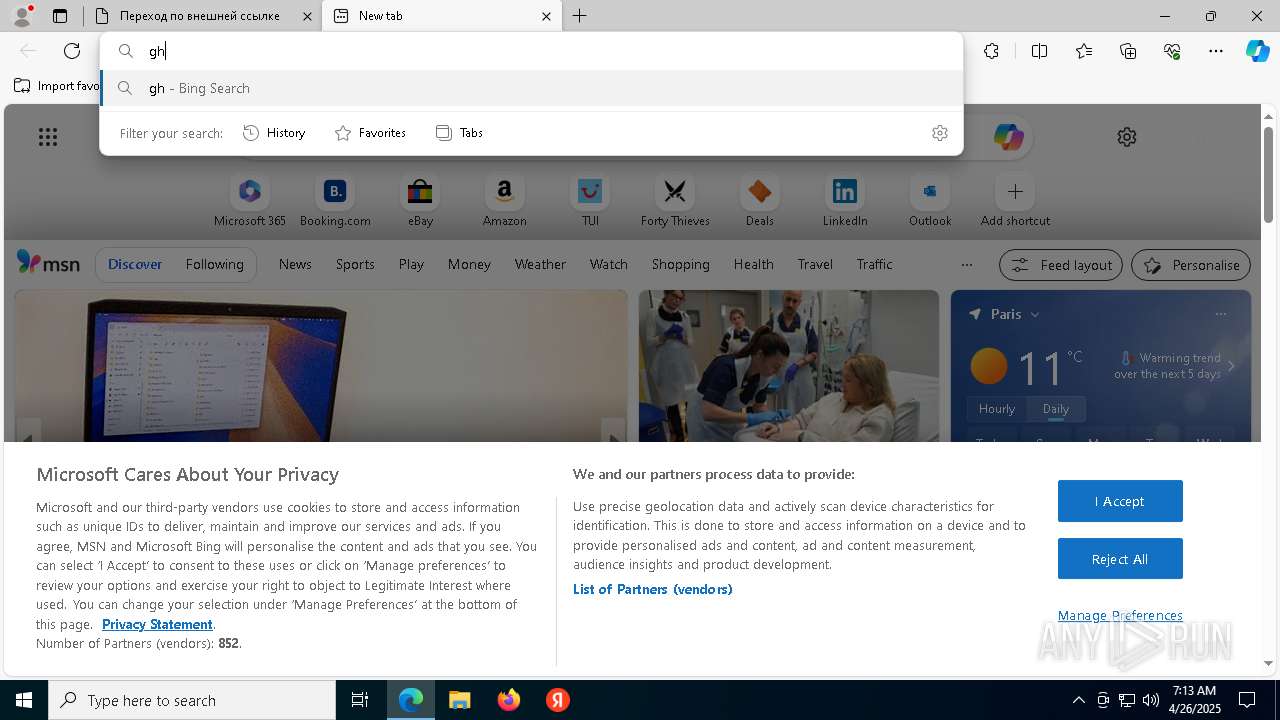
Task: Open Browser essentials heart icon
Action: tap(1172, 51)
